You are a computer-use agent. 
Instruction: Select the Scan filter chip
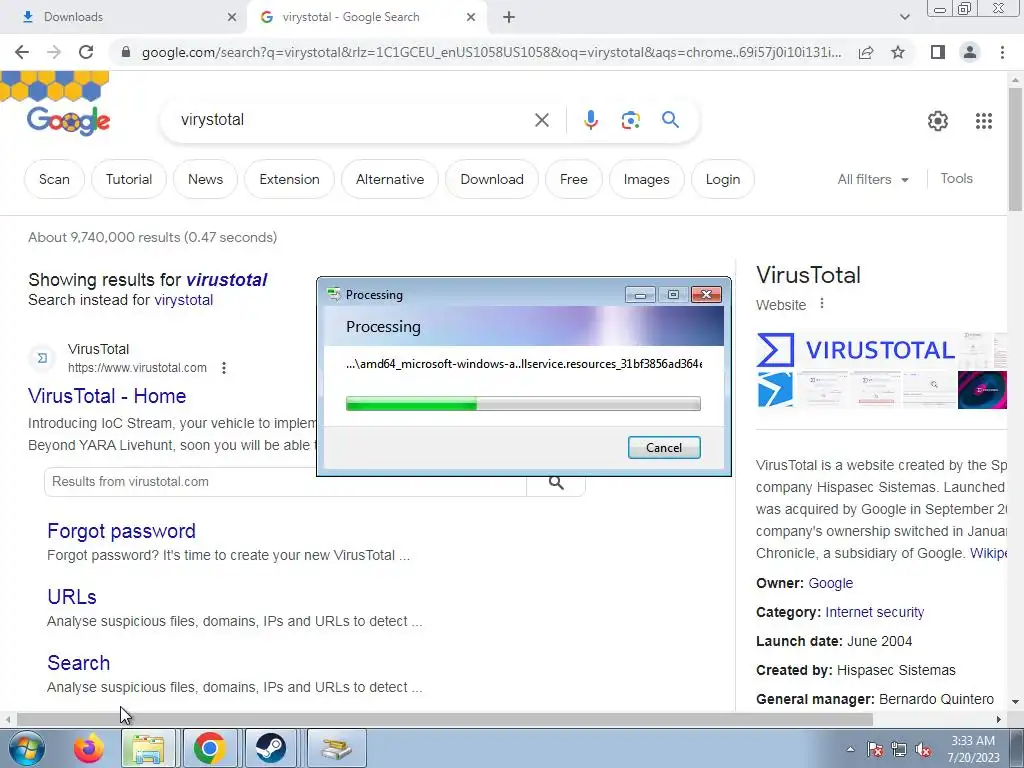(x=54, y=179)
